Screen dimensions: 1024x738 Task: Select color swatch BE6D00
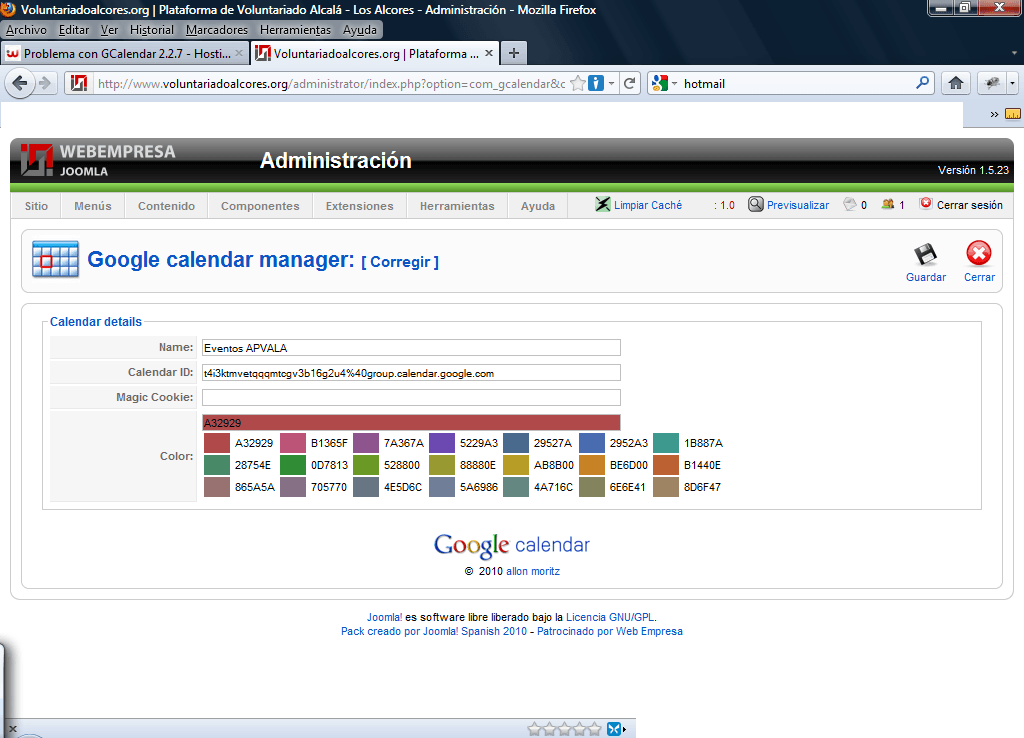[592, 465]
